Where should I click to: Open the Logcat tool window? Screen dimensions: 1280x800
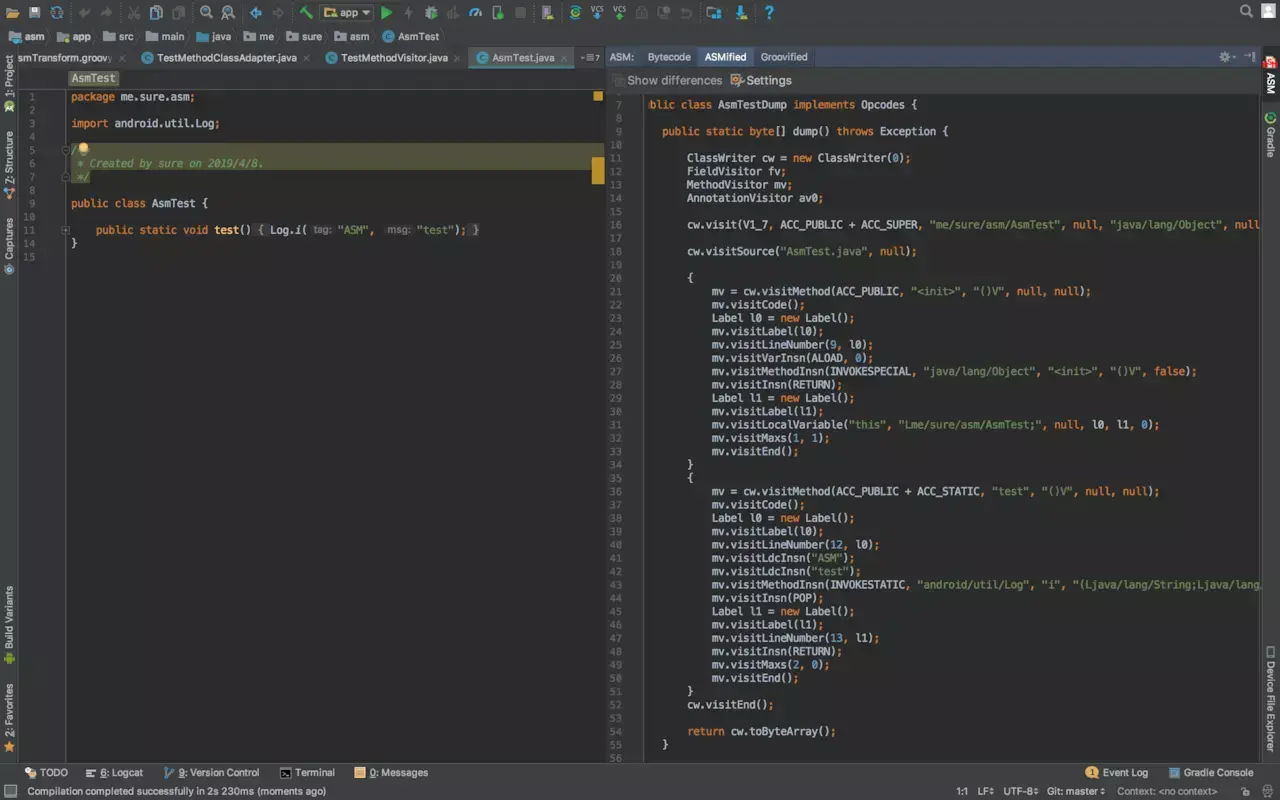tap(115, 773)
